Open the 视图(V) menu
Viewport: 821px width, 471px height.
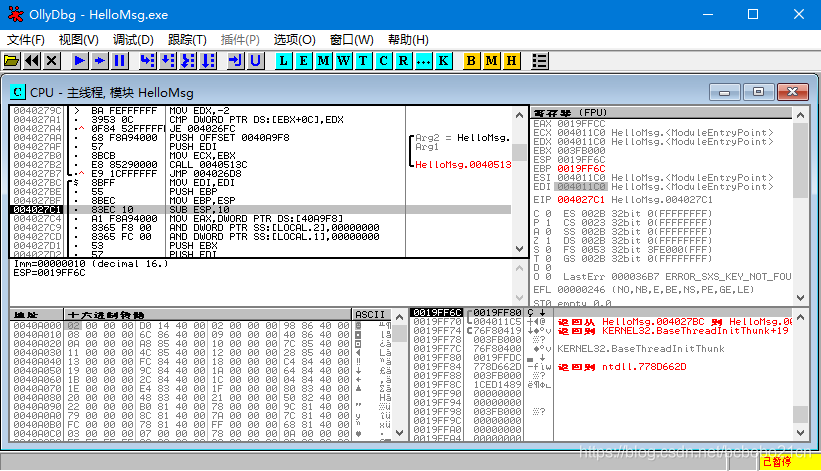79,40
